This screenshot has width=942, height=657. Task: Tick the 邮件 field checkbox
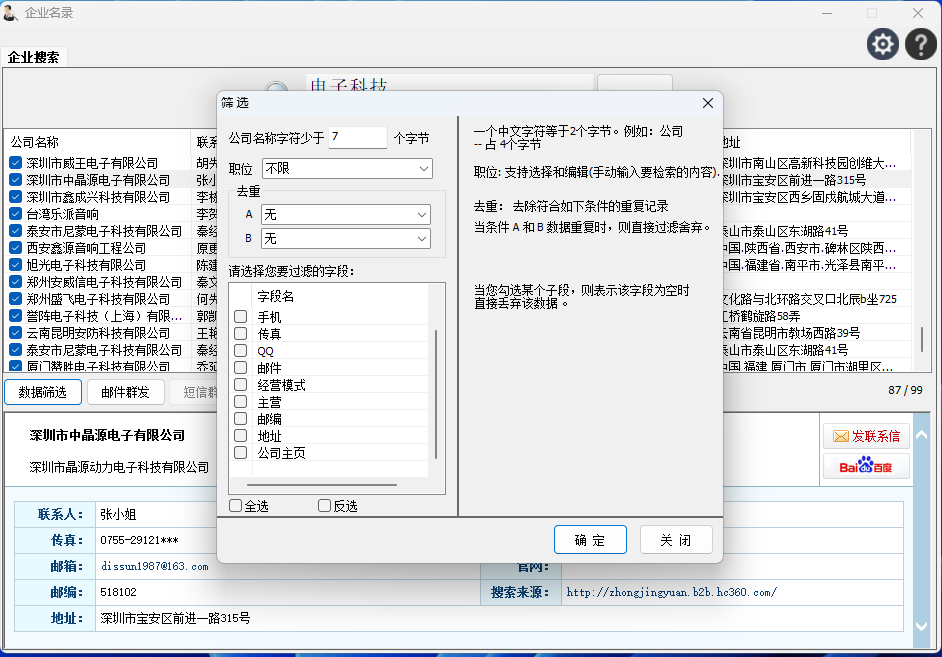coord(241,368)
